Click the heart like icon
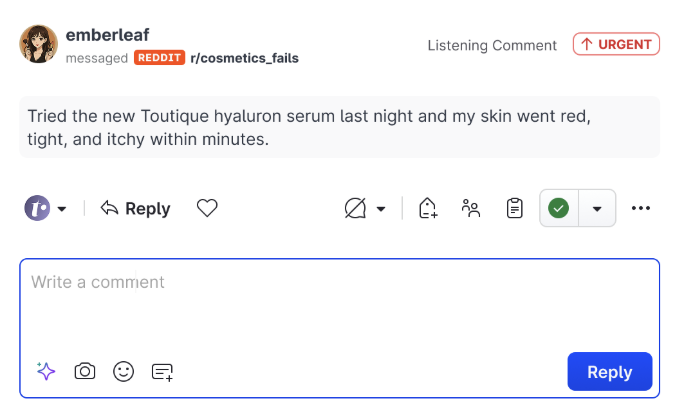Viewport: 678px width, 412px height. pos(207,208)
